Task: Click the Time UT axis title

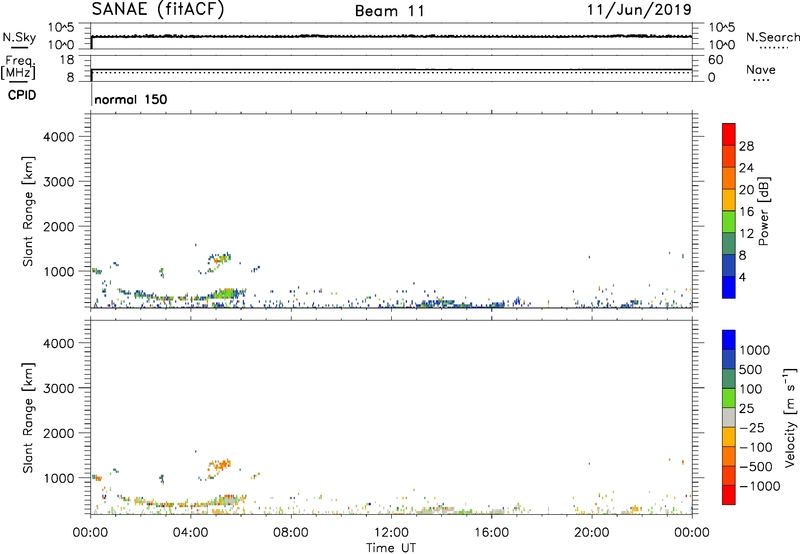Action: pyautogui.click(x=391, y=548)
